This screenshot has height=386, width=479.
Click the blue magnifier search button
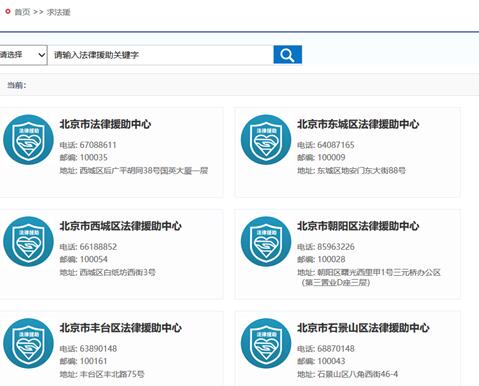(288, 55)
